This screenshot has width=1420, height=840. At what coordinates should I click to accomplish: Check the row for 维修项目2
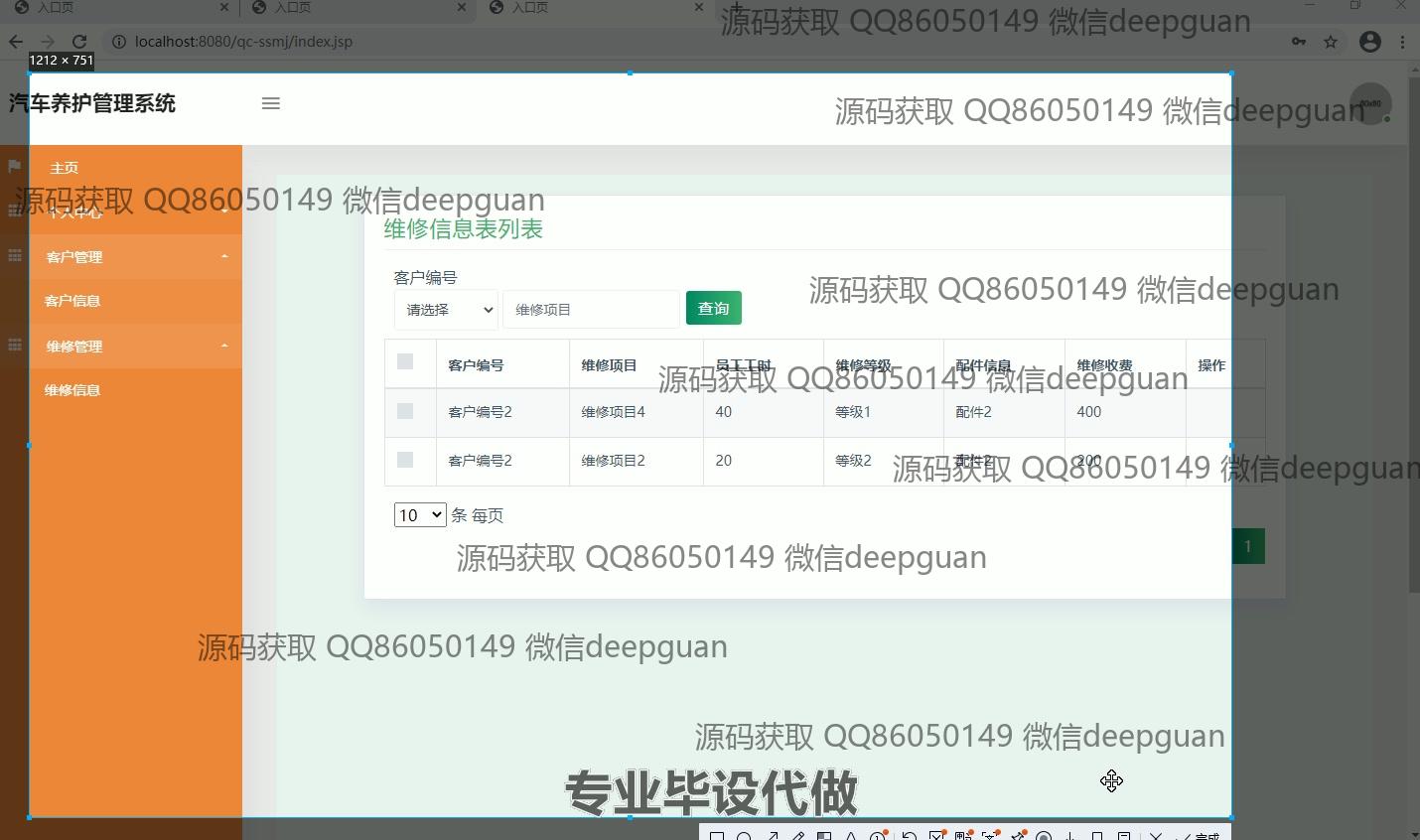(x=405, y=460)
